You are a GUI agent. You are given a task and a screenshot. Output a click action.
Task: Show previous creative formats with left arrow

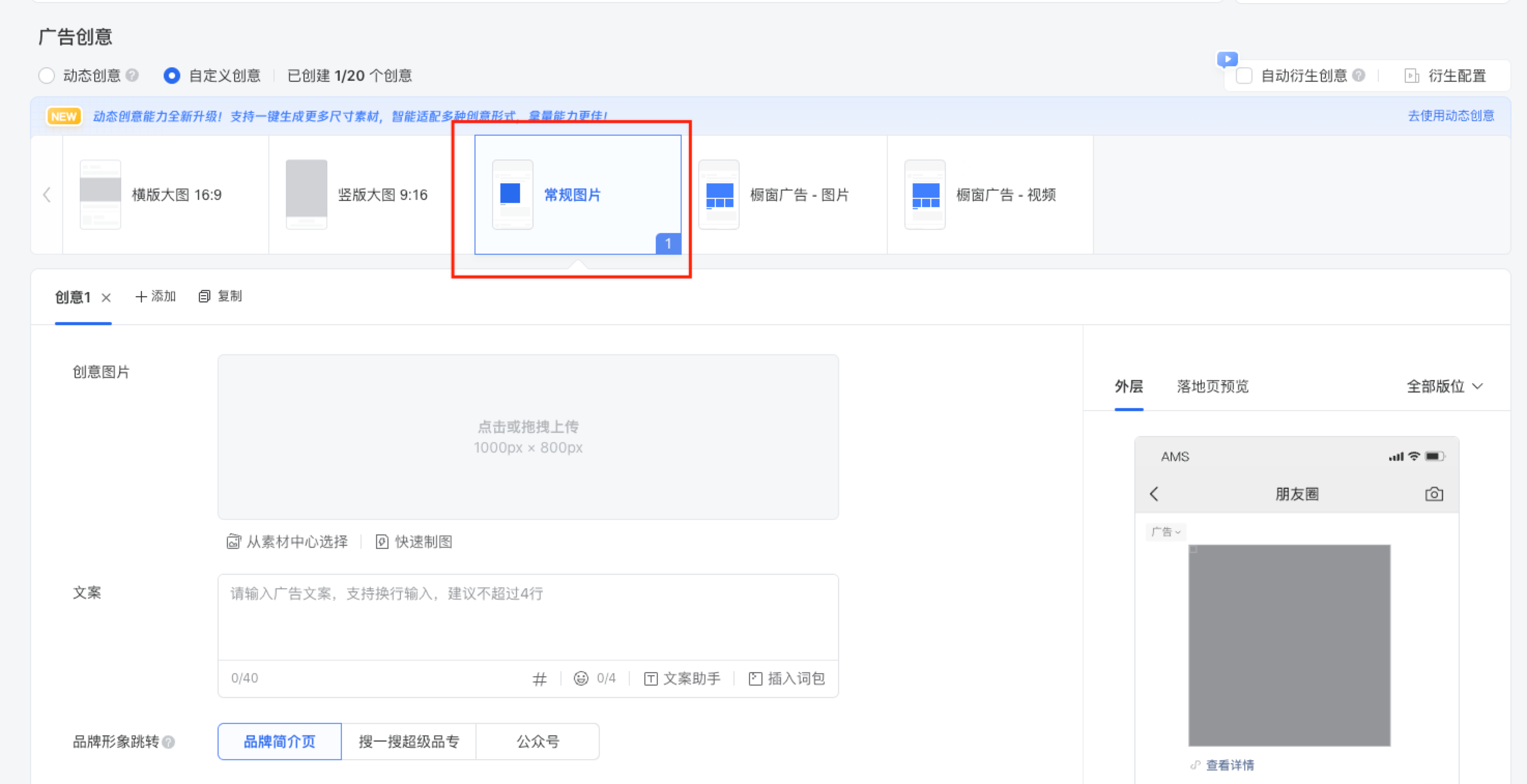[x=47, y=194]
